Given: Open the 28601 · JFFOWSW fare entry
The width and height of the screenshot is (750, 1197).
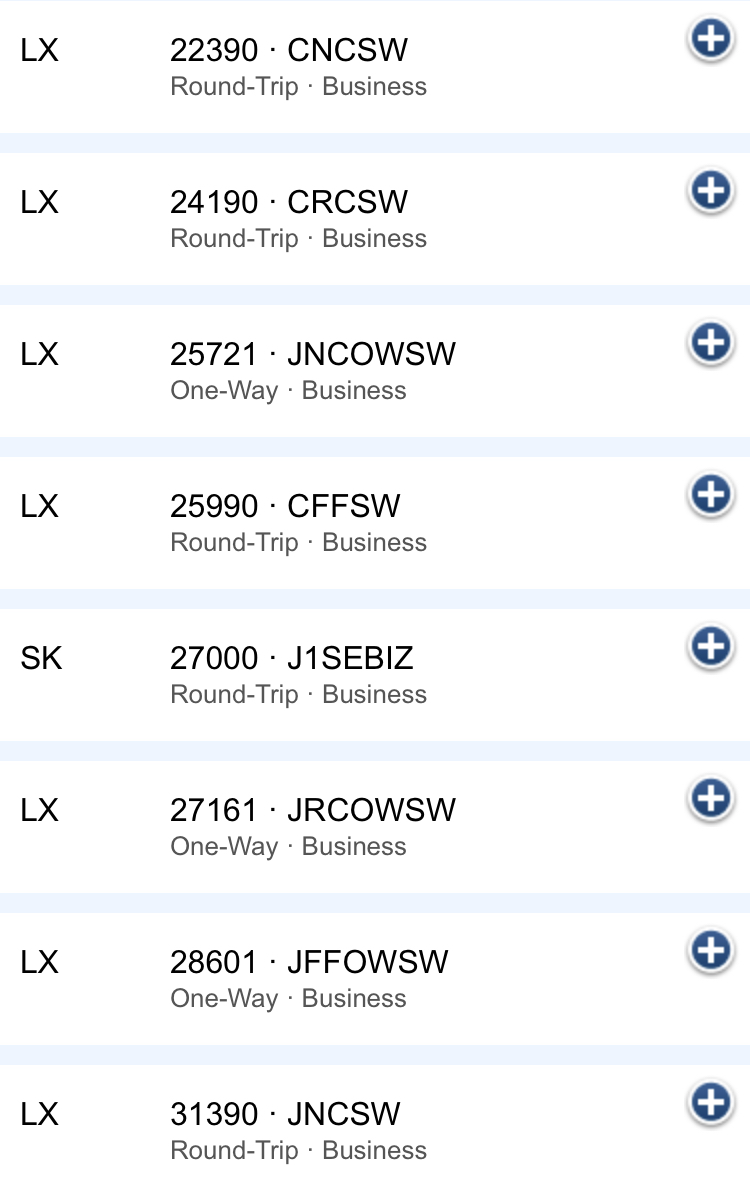Looking at the screenshot, I should click(309, 962).
